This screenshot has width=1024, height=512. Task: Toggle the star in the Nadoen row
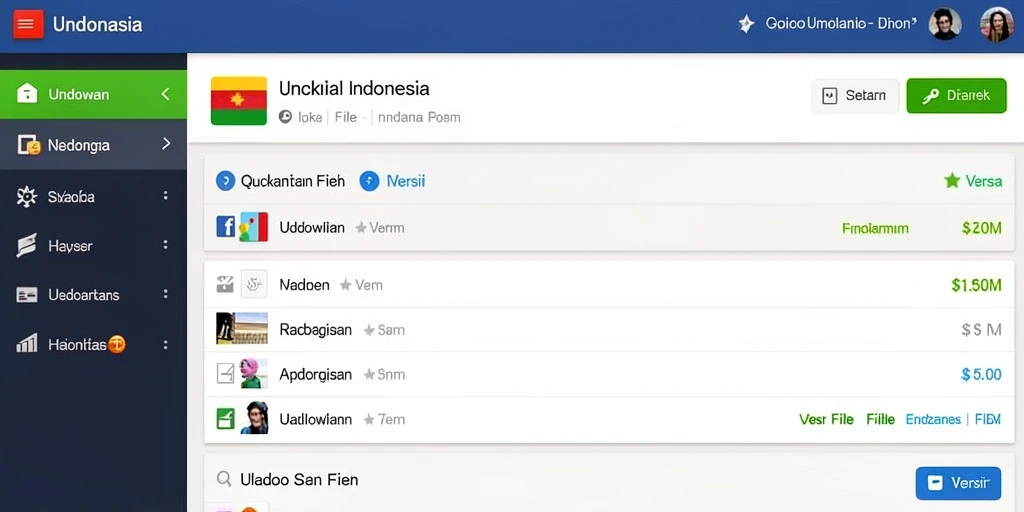click(x=345, y=285)
